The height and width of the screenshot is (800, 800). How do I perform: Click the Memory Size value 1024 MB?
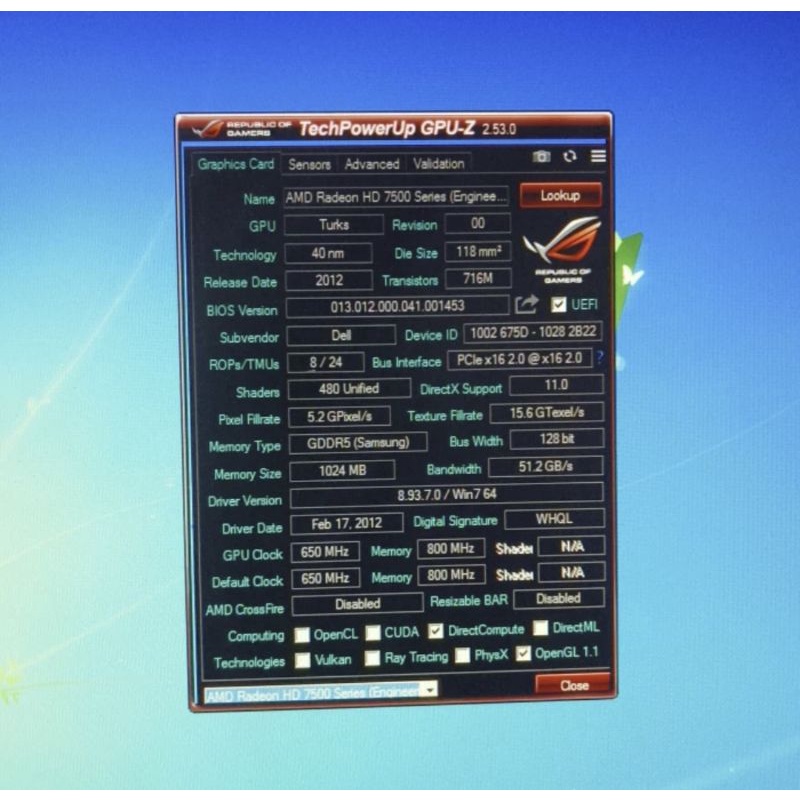[x=342, y=470]
